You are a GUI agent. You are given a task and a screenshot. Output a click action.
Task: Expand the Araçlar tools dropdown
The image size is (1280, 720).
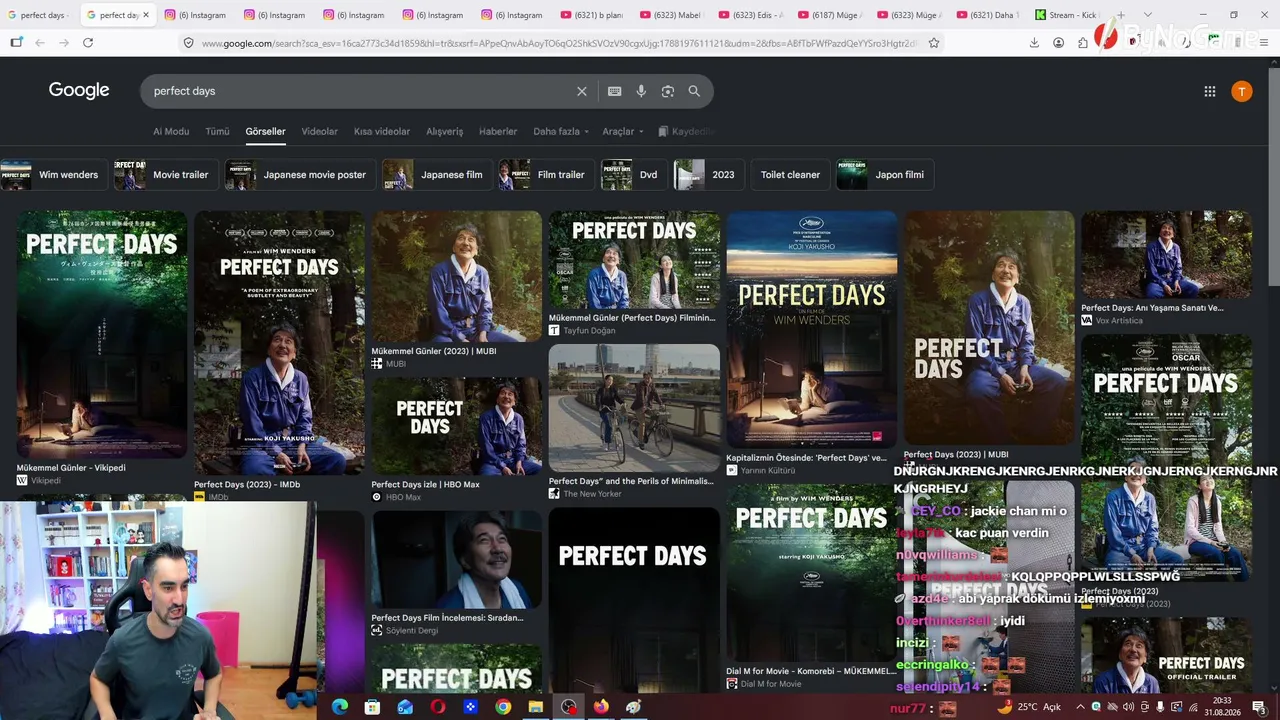point(622,131)
